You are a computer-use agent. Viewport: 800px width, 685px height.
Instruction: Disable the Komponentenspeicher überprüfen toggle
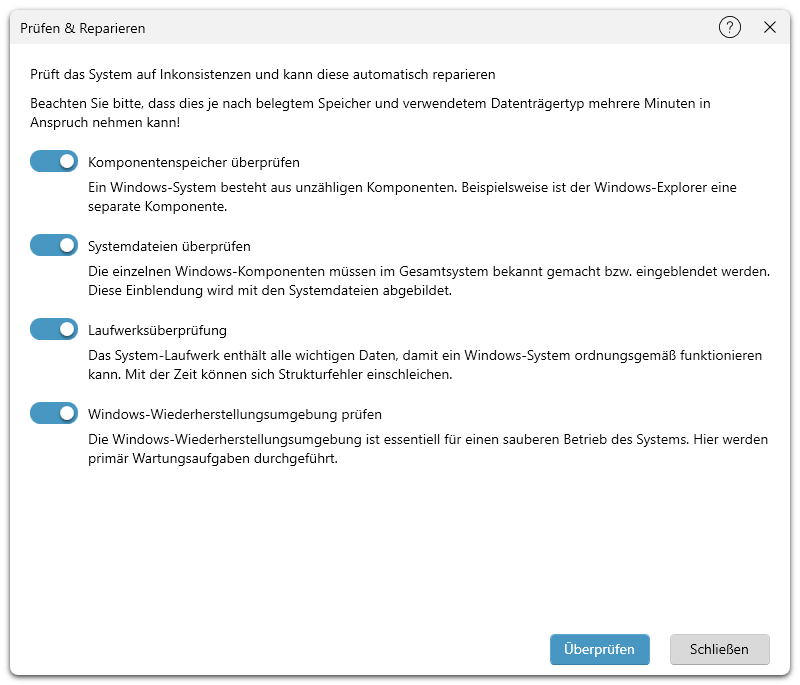53,160
